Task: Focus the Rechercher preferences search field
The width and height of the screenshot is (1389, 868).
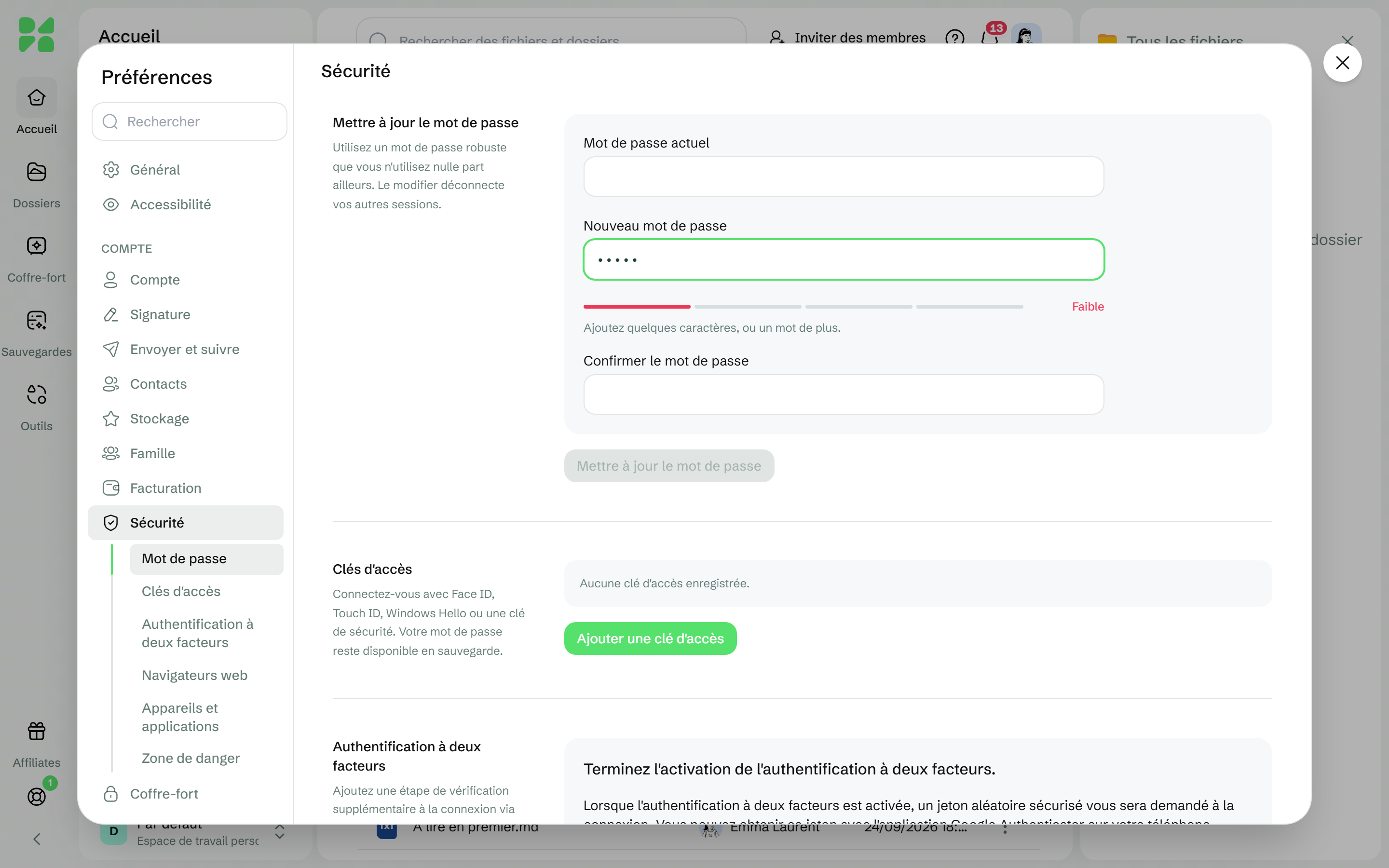Action: (x=190, y=122)
